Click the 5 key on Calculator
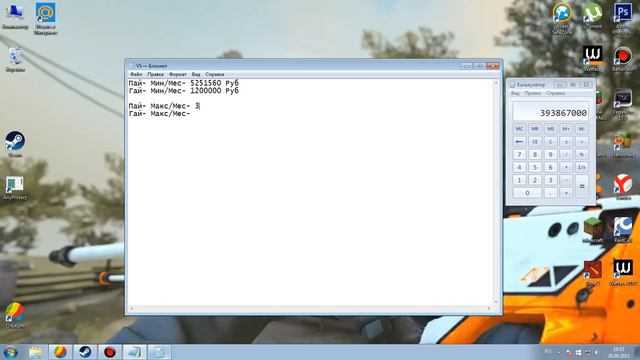Screen dimensions: 640x360 pos(535,167)
